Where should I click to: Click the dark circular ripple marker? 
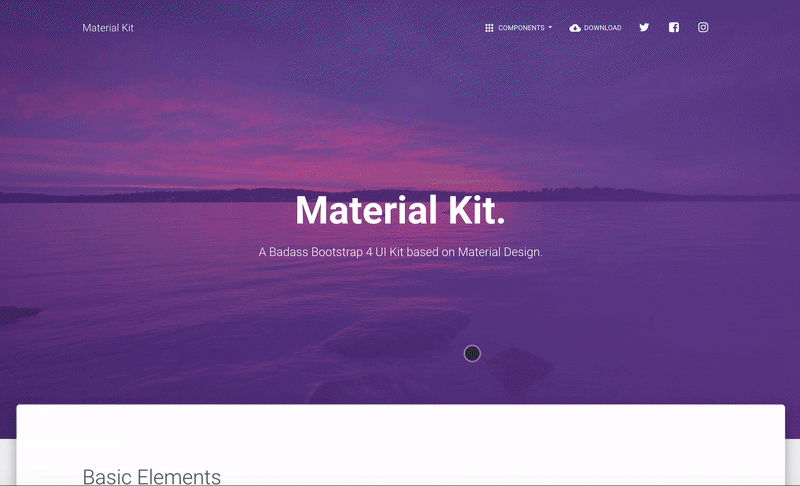[472, 353]
